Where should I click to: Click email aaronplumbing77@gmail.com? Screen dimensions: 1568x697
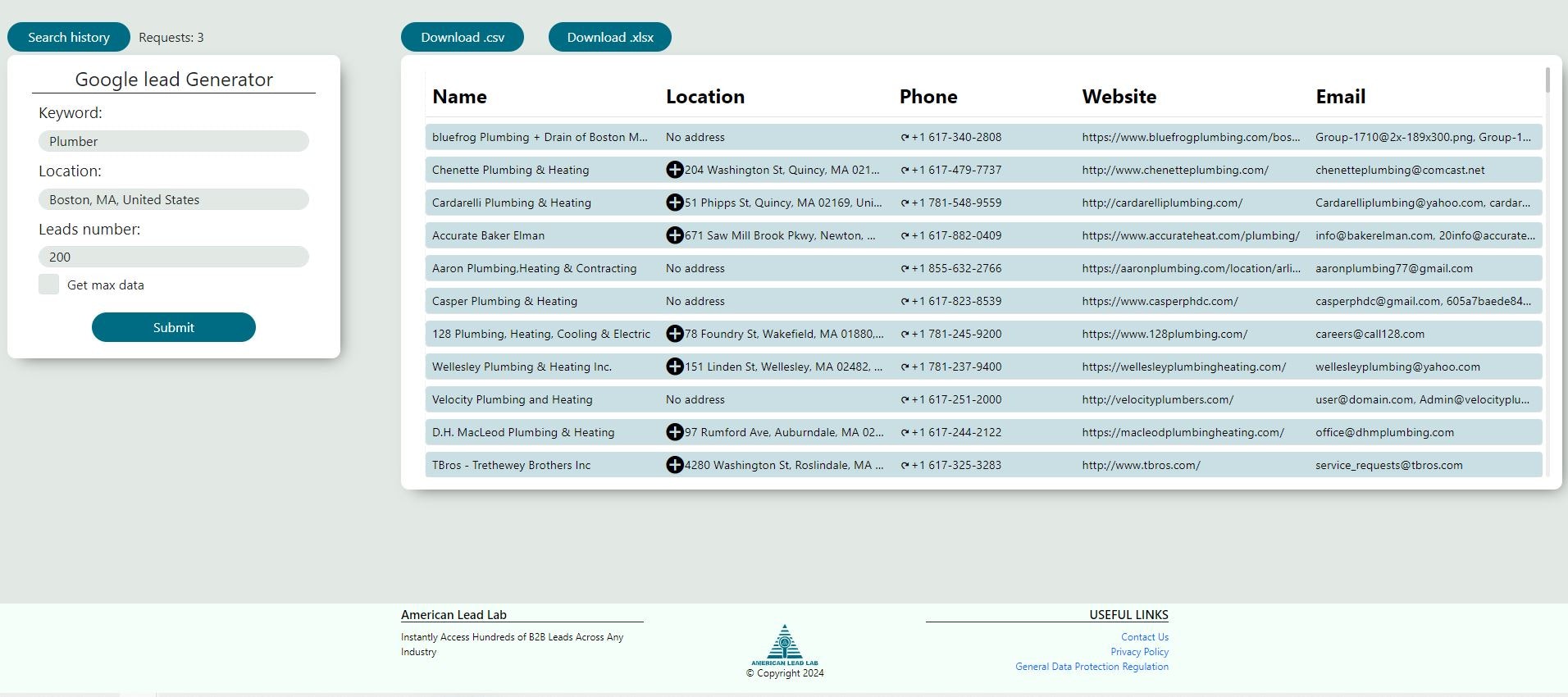(1394, 268)
